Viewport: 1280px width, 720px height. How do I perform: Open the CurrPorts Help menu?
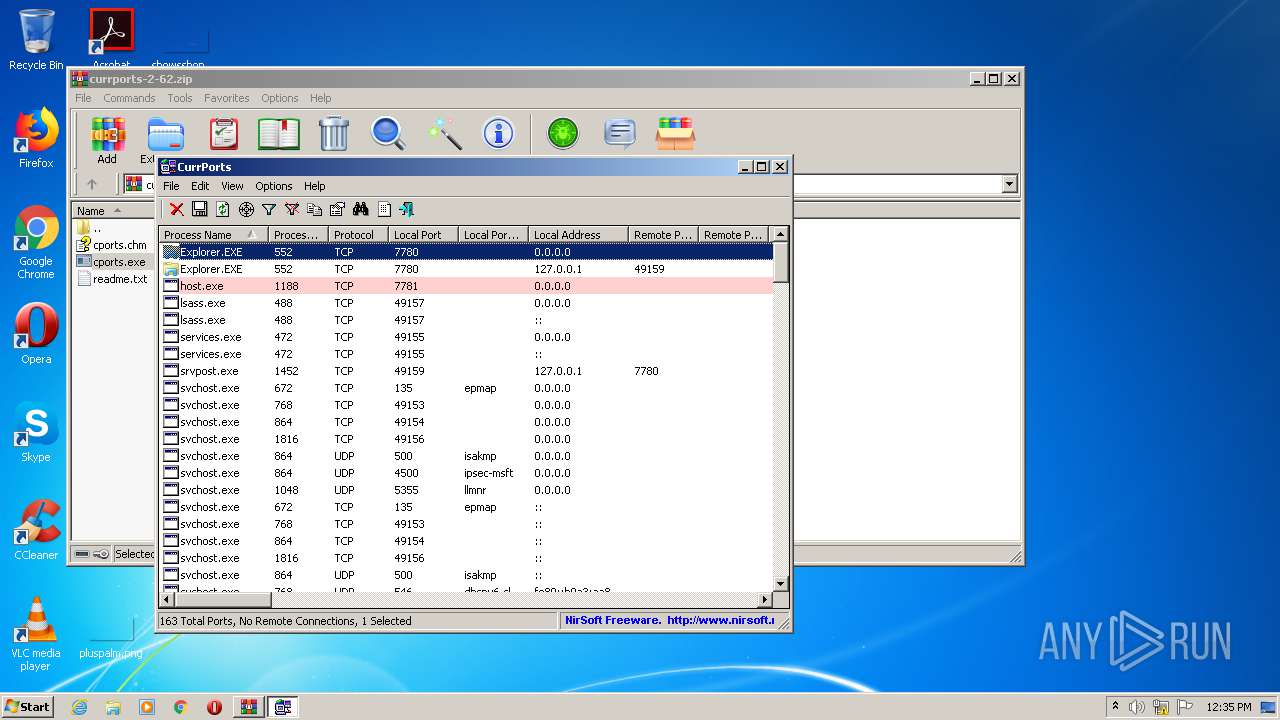[314, 186]
